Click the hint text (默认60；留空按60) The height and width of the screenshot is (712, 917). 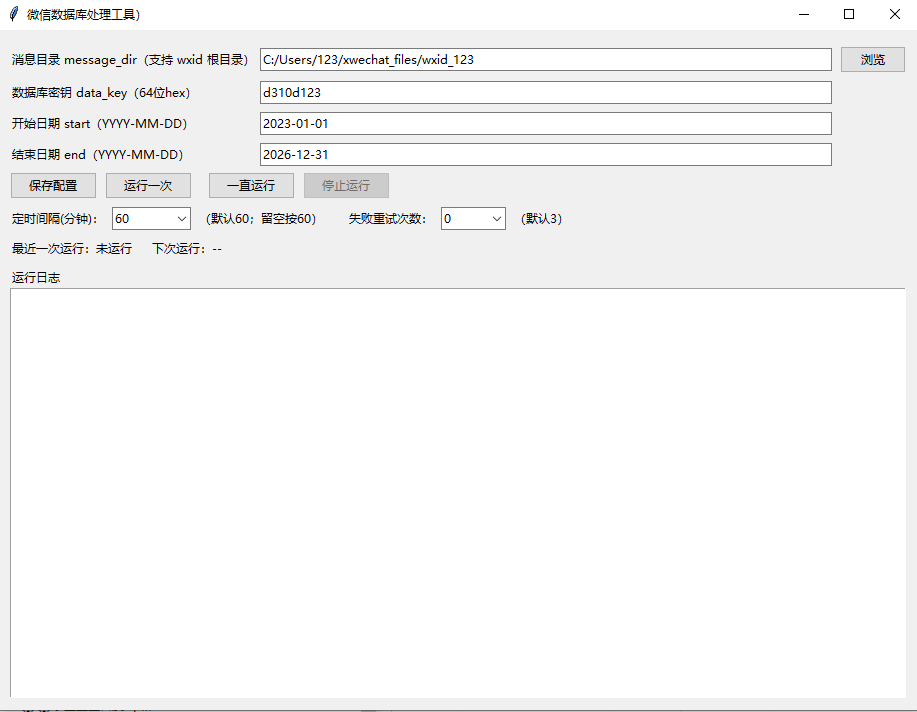(261, 219)
